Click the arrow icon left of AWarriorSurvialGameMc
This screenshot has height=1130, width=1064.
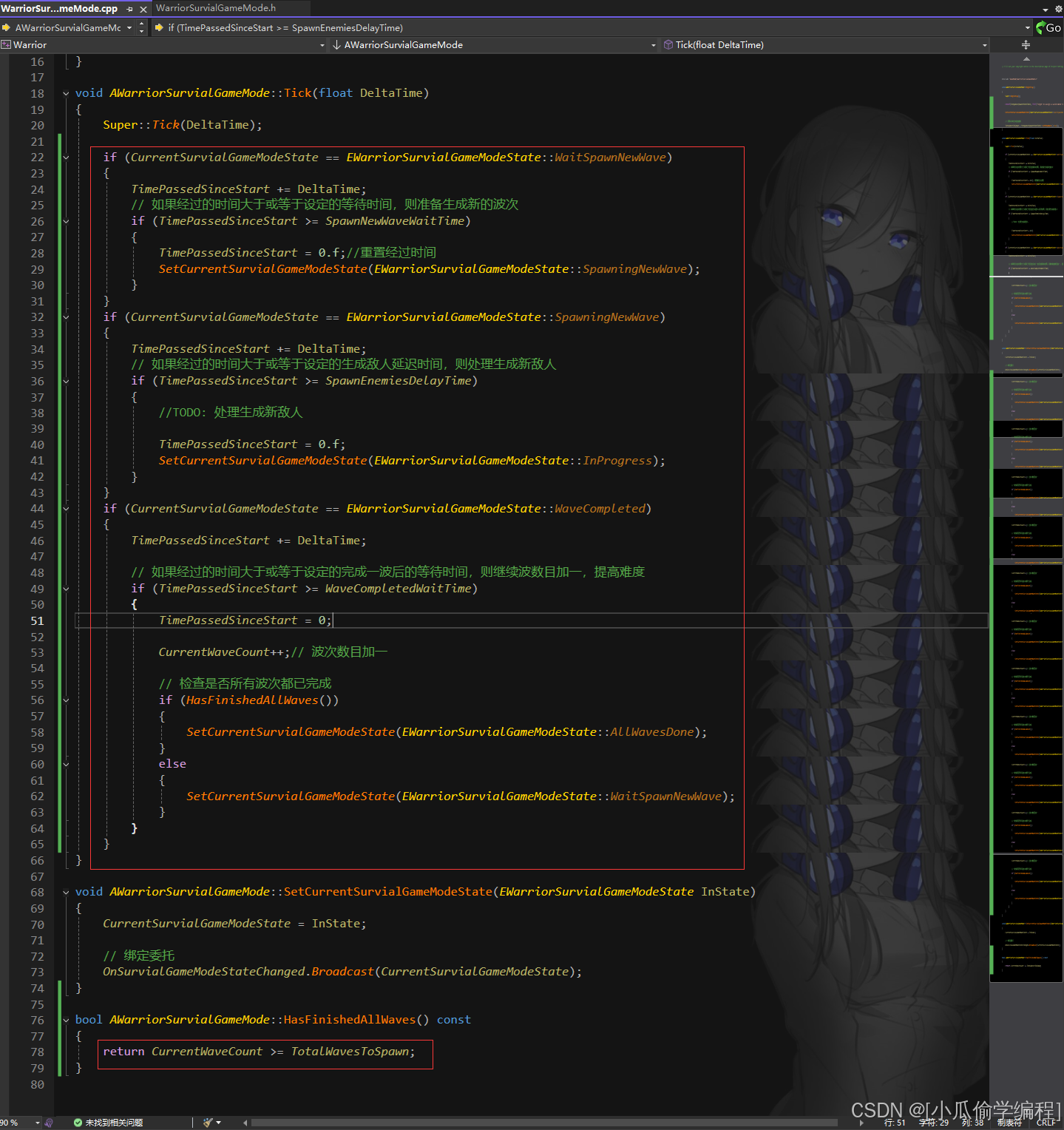coord(7,27)
